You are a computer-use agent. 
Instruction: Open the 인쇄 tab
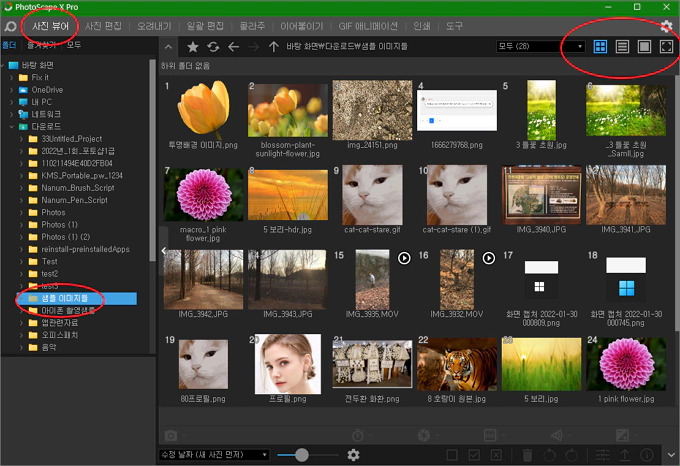tap(422, 26)
